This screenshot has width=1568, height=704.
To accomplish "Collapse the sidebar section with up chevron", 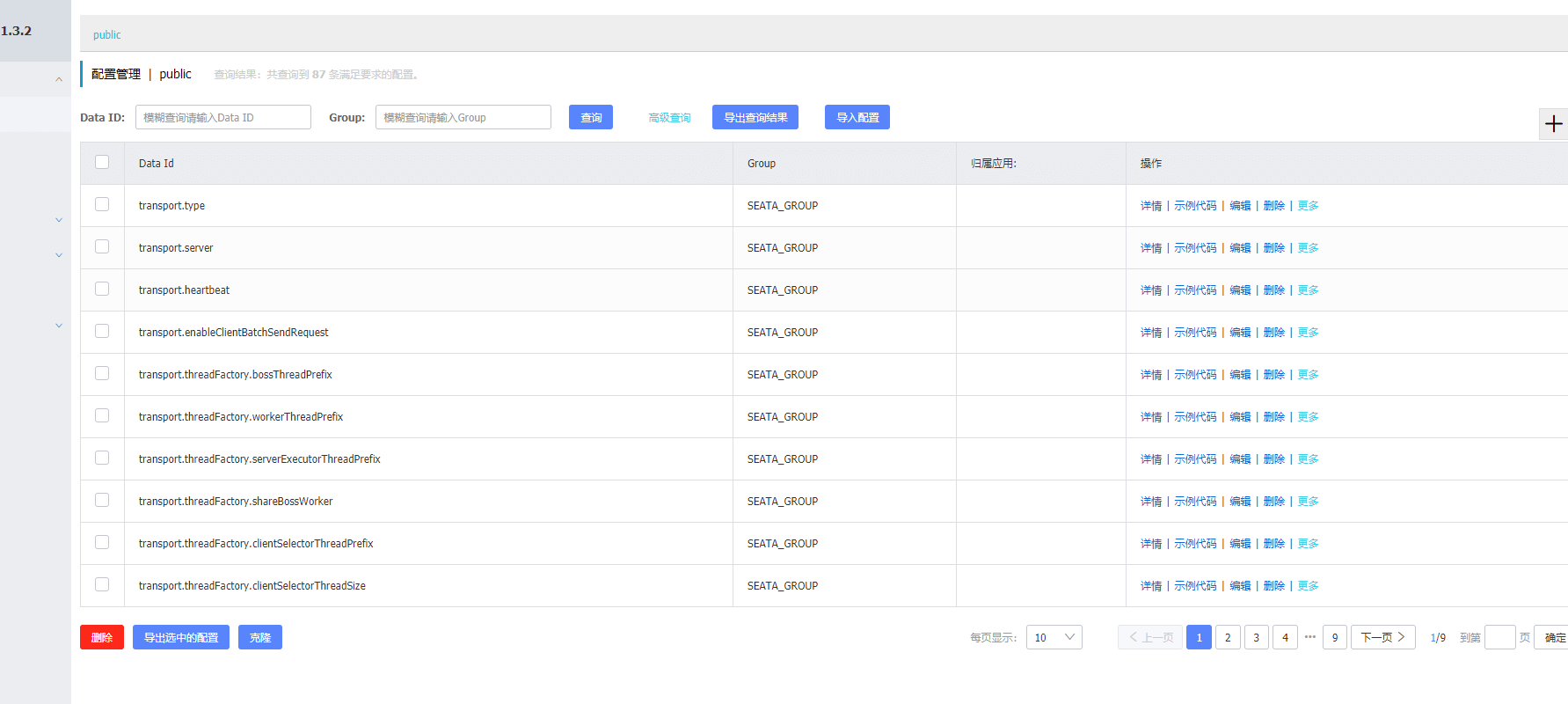I will click(59, 79).
